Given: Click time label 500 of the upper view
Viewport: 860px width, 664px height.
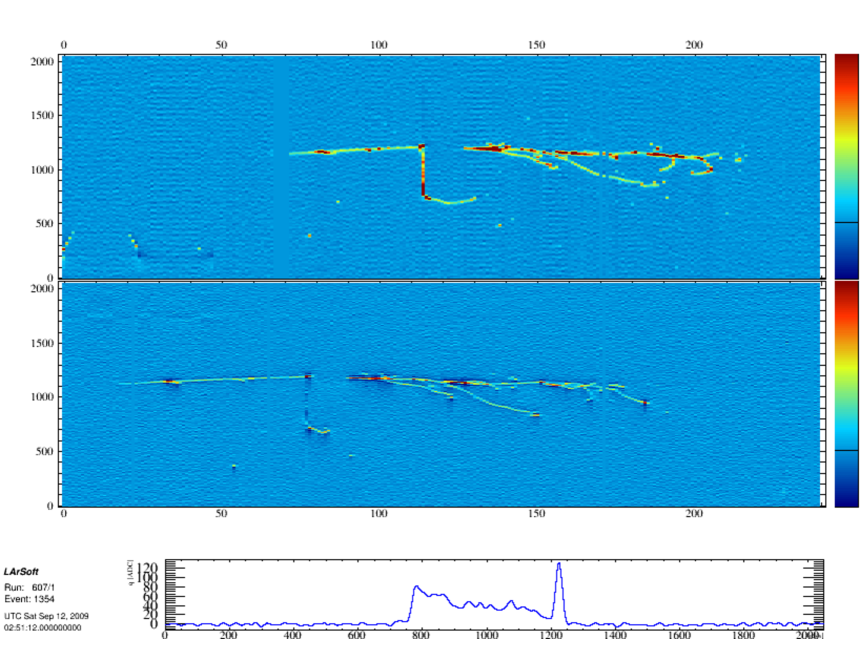Looking at the screenshot, I should 45,223.
